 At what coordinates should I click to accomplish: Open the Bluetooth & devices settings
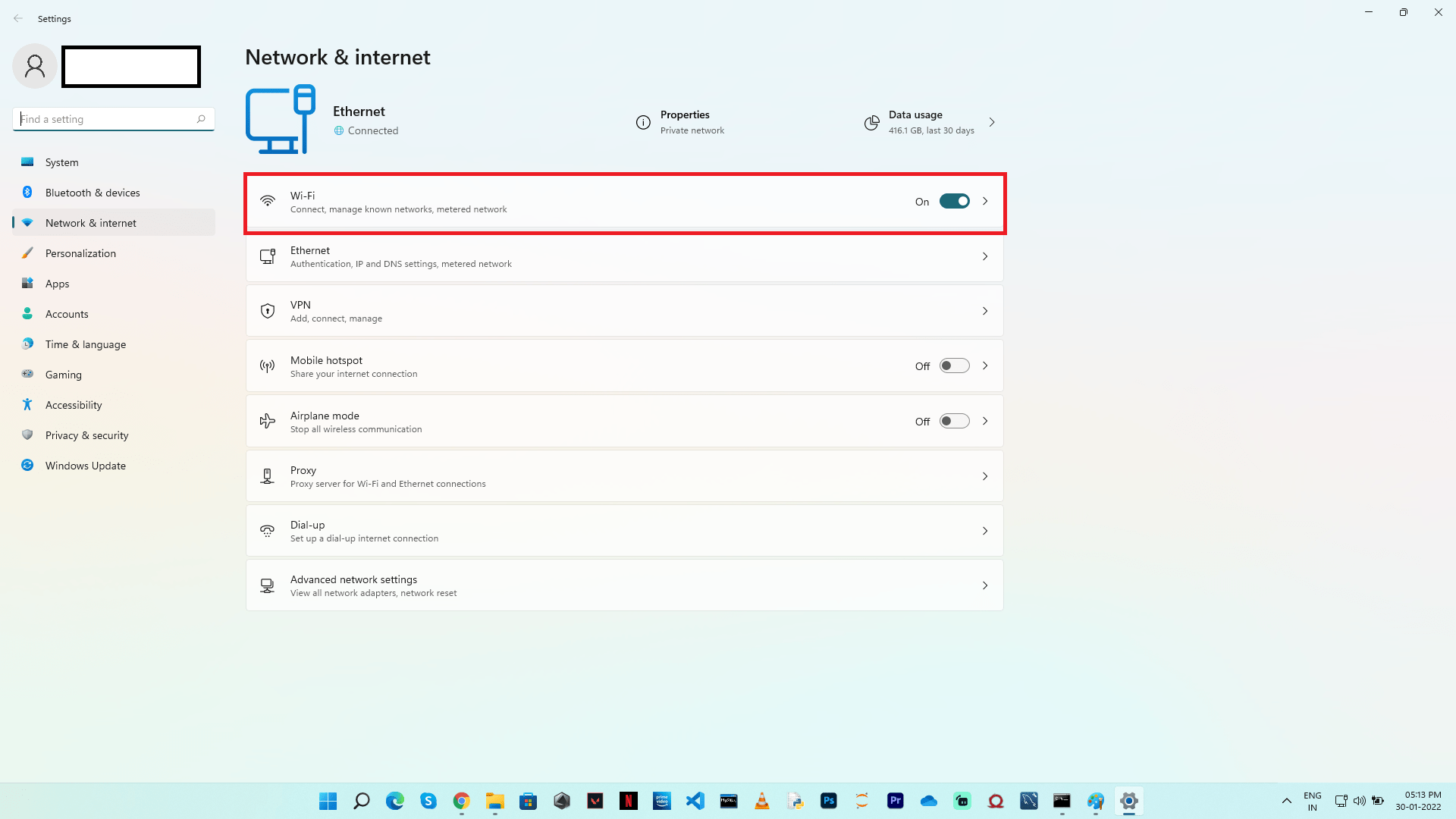click(x=91, y=192)
